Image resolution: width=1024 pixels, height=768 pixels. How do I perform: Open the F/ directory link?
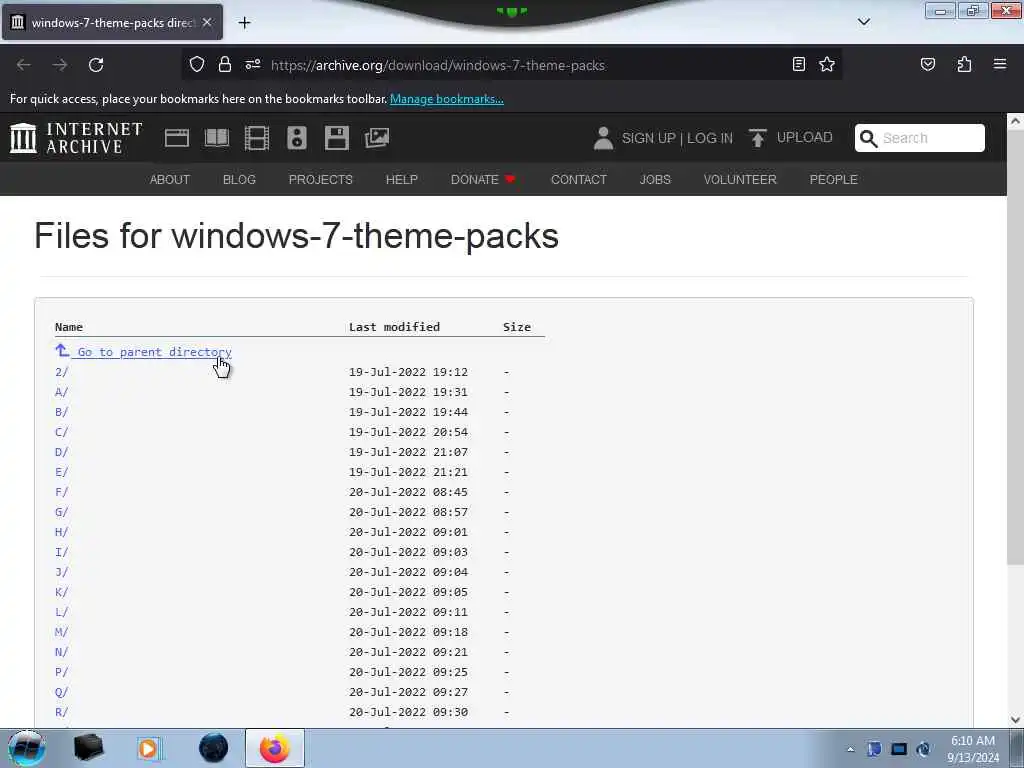[61, 492]
